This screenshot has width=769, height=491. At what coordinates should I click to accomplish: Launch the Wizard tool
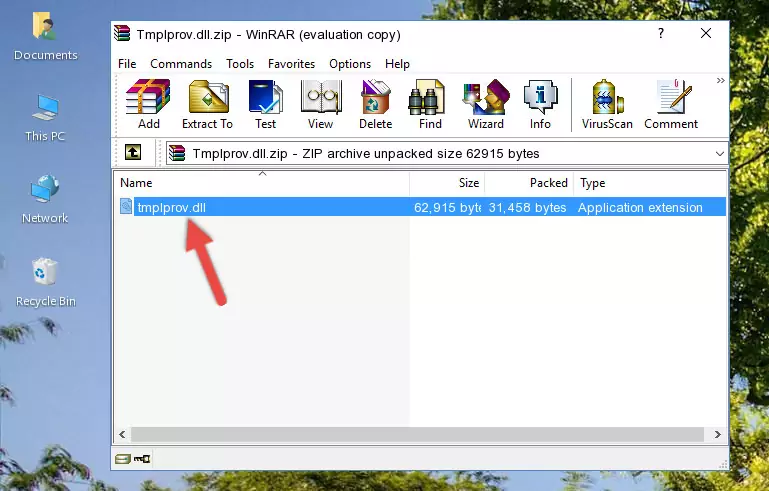(x=486, y=104)
